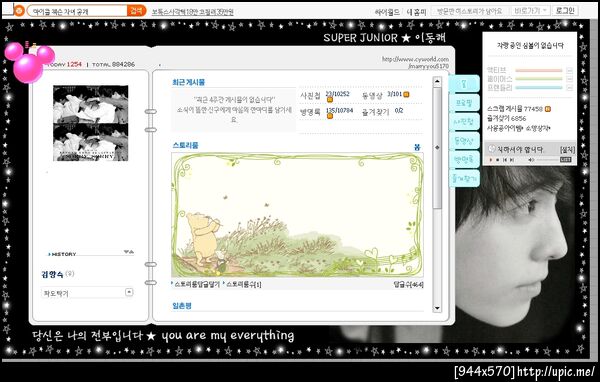Stop the background music
The image size is (600, 382).
497,160
